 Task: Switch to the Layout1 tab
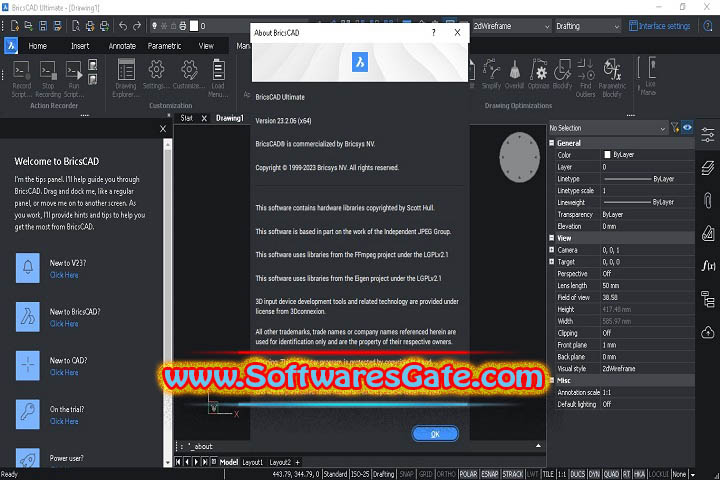[253, 462]
